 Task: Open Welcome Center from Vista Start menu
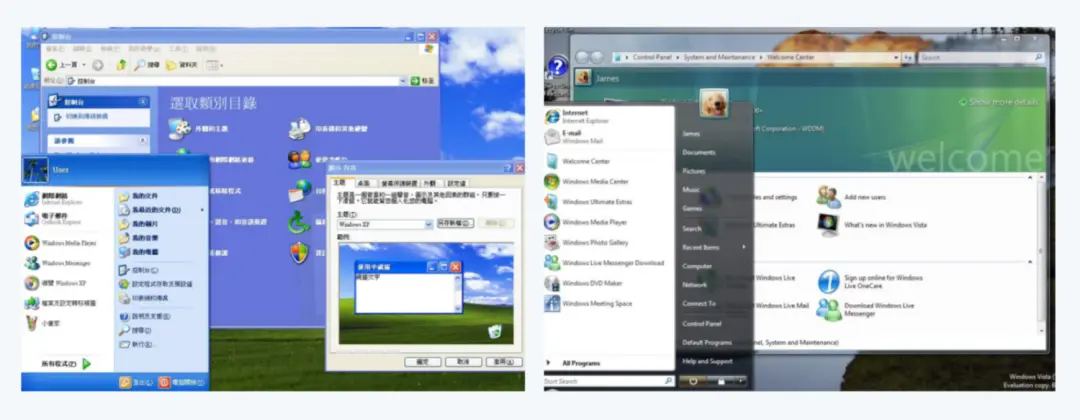(x=577, y=162)
